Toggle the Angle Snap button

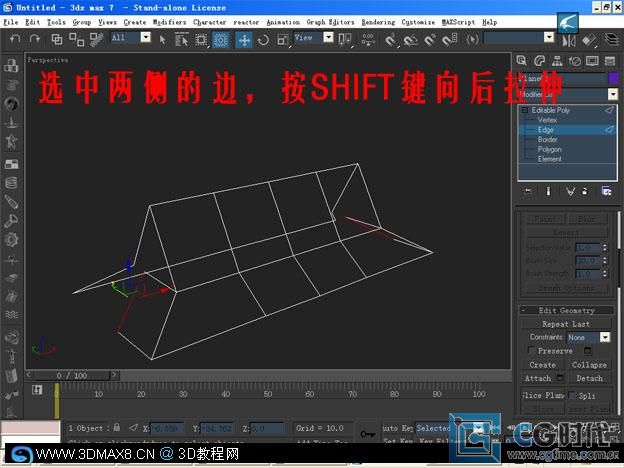pyautogui.click(x=410, y=40)
